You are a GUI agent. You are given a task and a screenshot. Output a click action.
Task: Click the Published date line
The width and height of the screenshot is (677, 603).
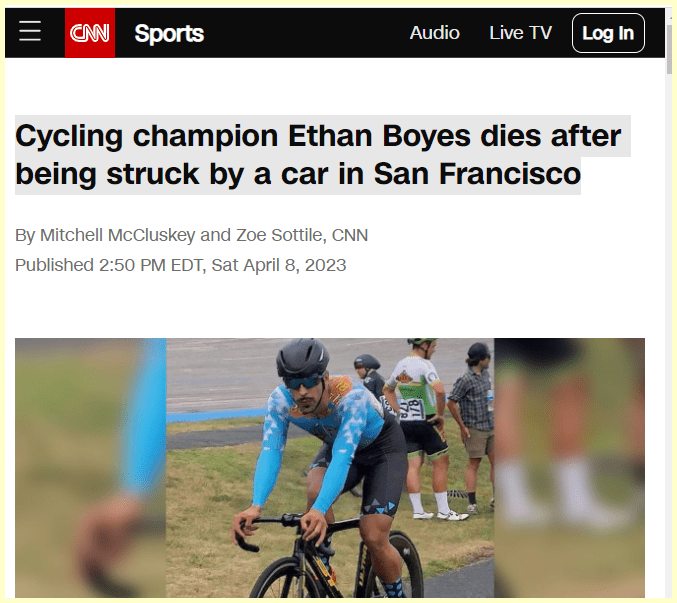181,265
